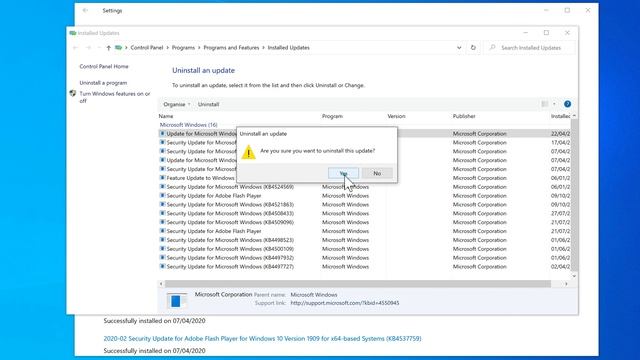Click the horizontal scrollbar right arrow

click(x=566, y=284)
